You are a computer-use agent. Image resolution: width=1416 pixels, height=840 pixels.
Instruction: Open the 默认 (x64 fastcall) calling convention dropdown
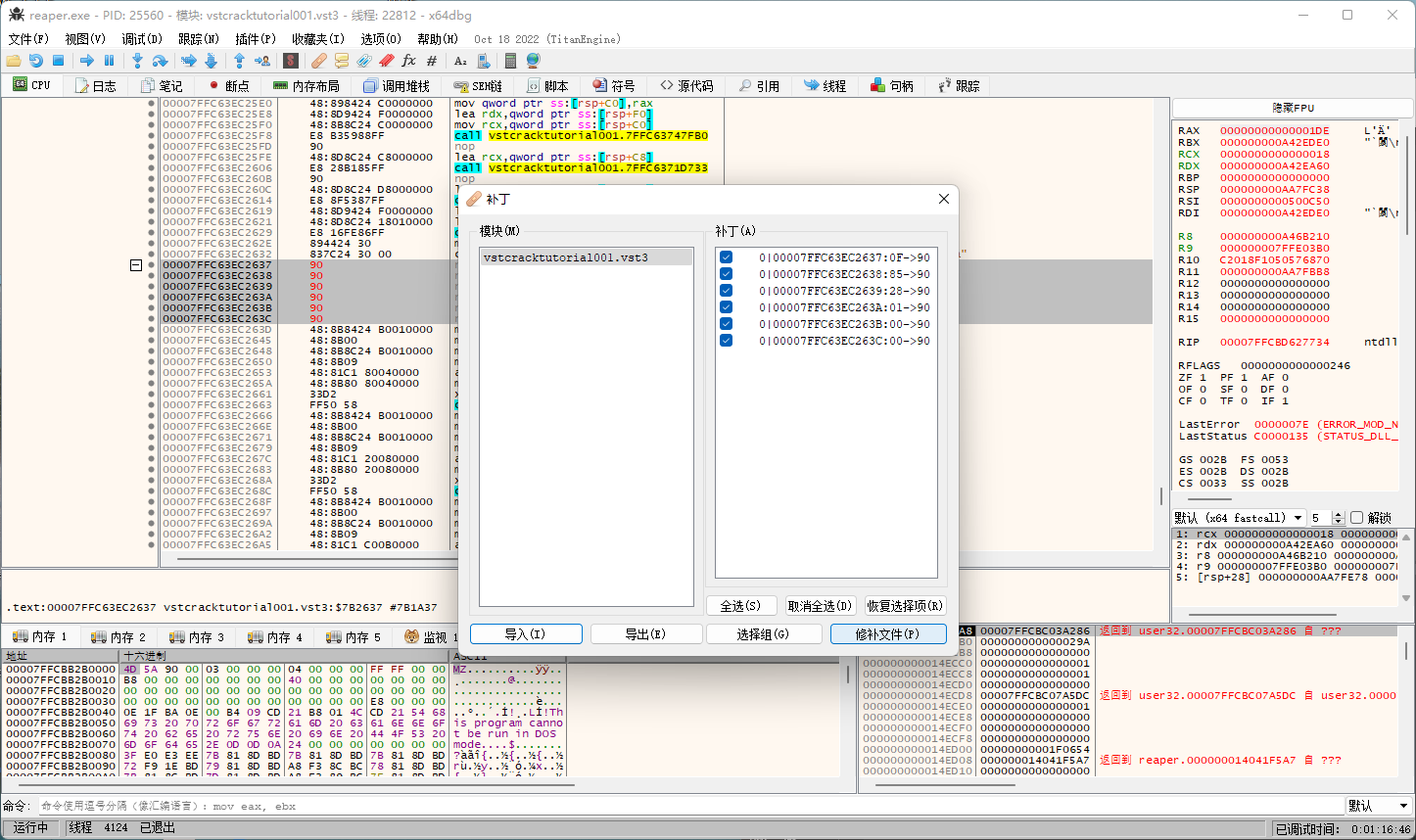(x=1240, y=518)
